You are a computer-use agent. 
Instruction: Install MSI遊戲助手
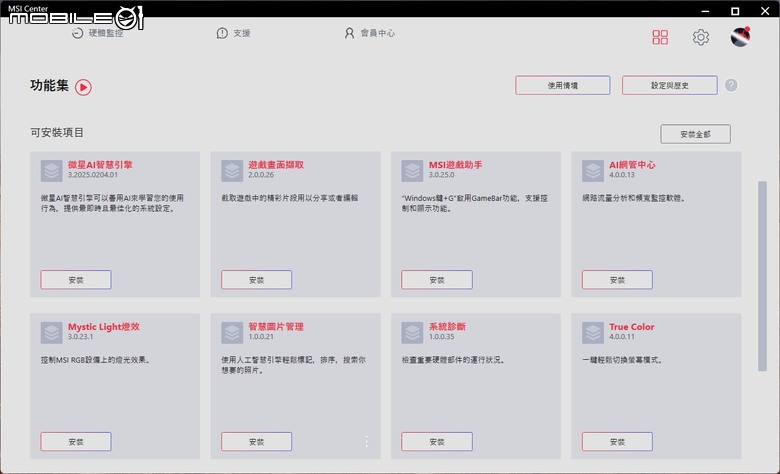coord(437,280)
